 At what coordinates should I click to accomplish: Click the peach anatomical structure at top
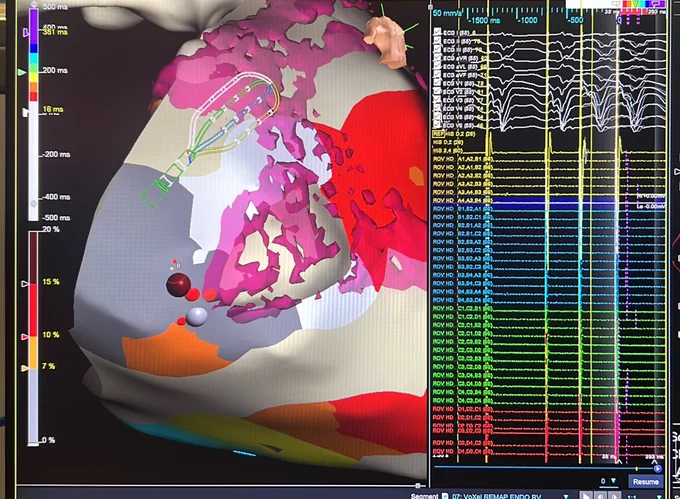coord(385,40)
